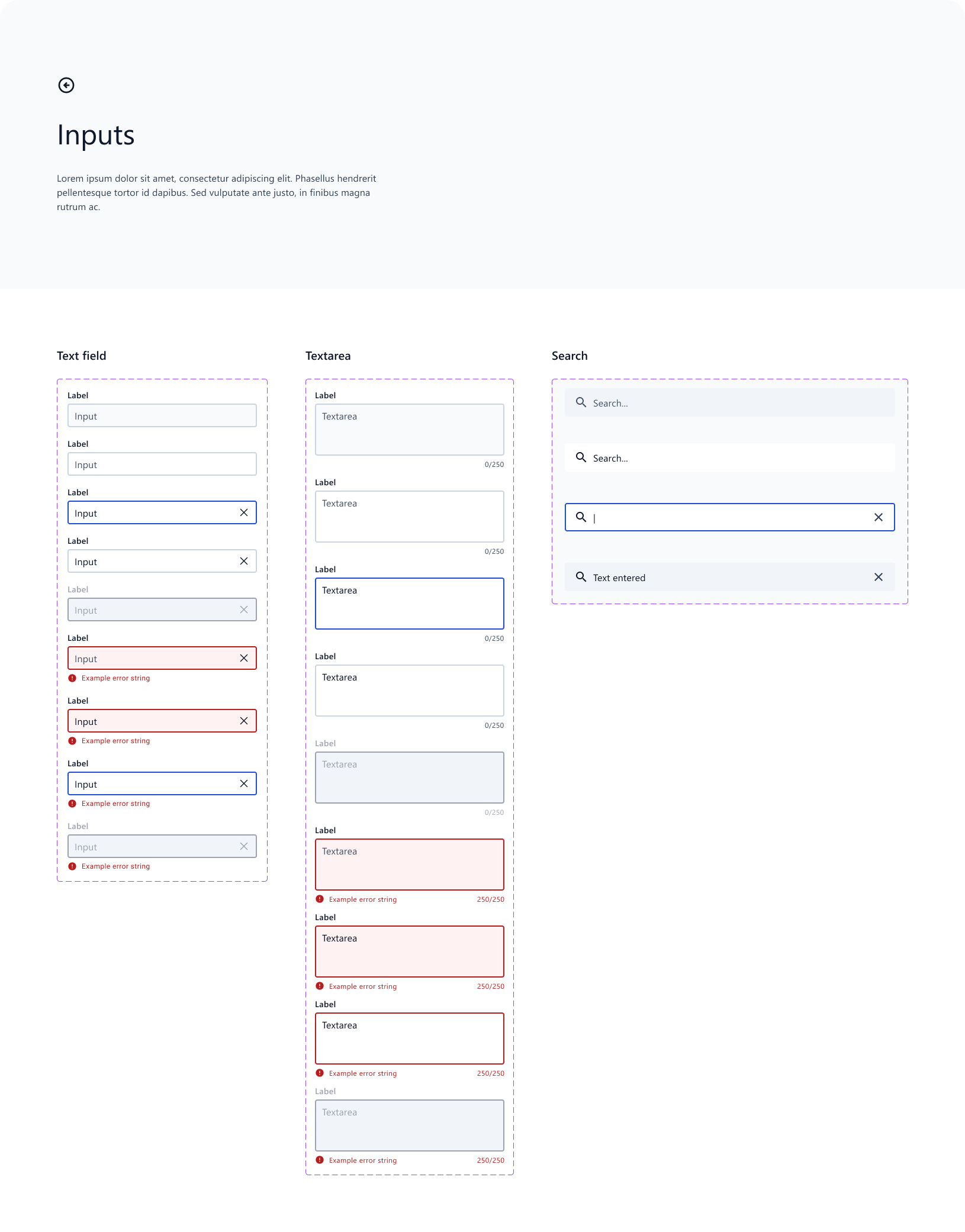This screenshot has height=1232, width=965.
Task: Click the X in the fourth text field
Action: pos(244,561)
